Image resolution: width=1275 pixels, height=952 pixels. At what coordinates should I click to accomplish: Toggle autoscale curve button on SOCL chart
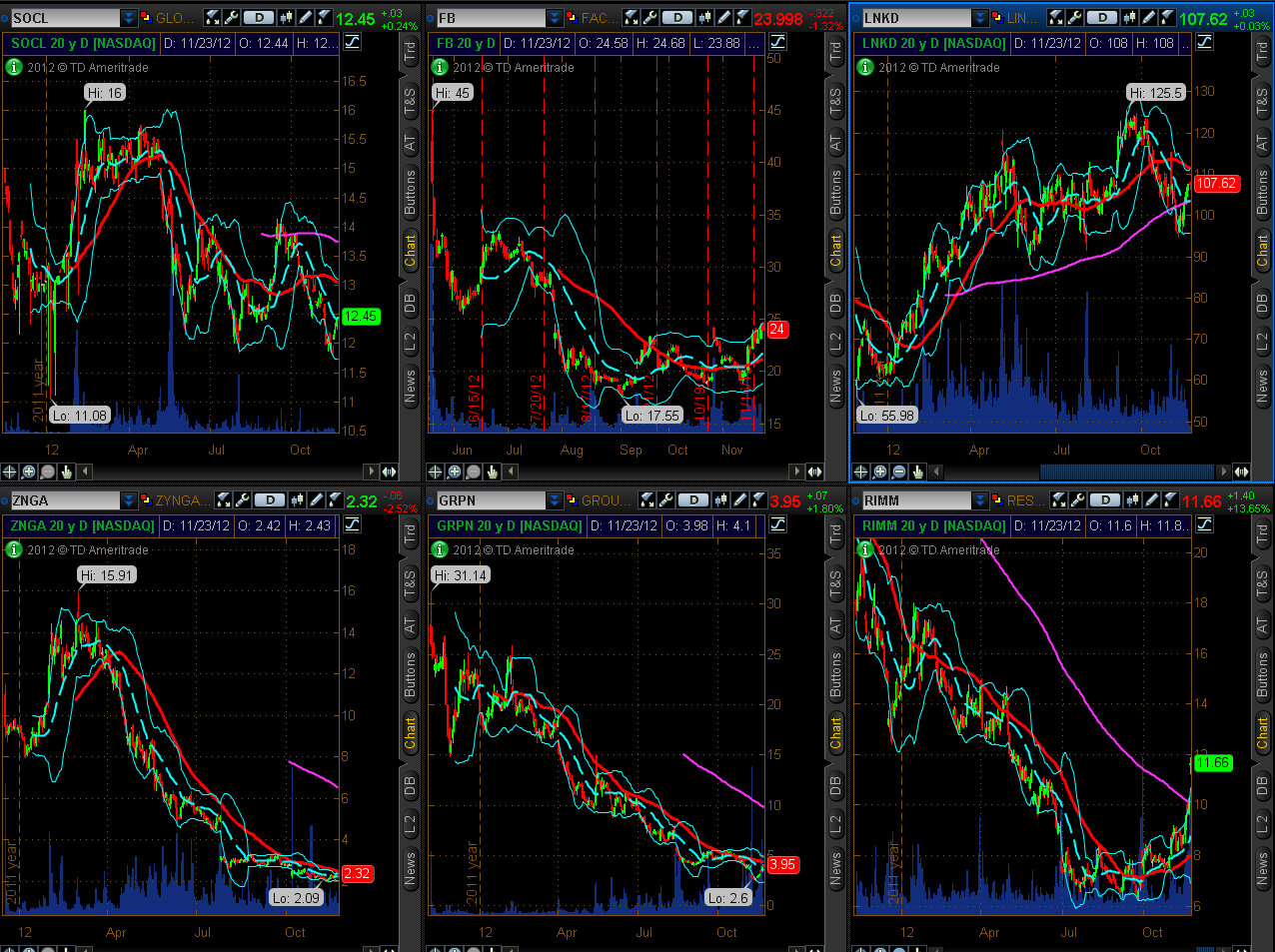pos(352,42)
